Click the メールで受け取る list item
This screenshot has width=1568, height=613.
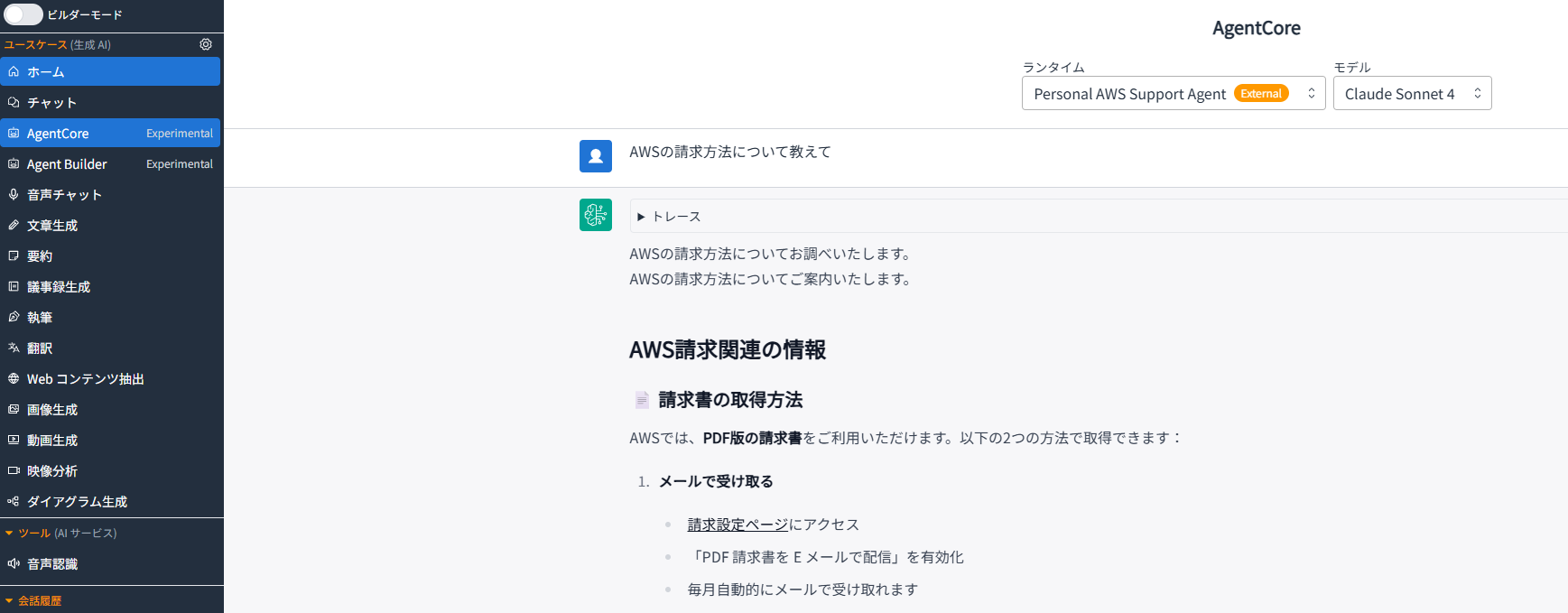click(716, 481)
